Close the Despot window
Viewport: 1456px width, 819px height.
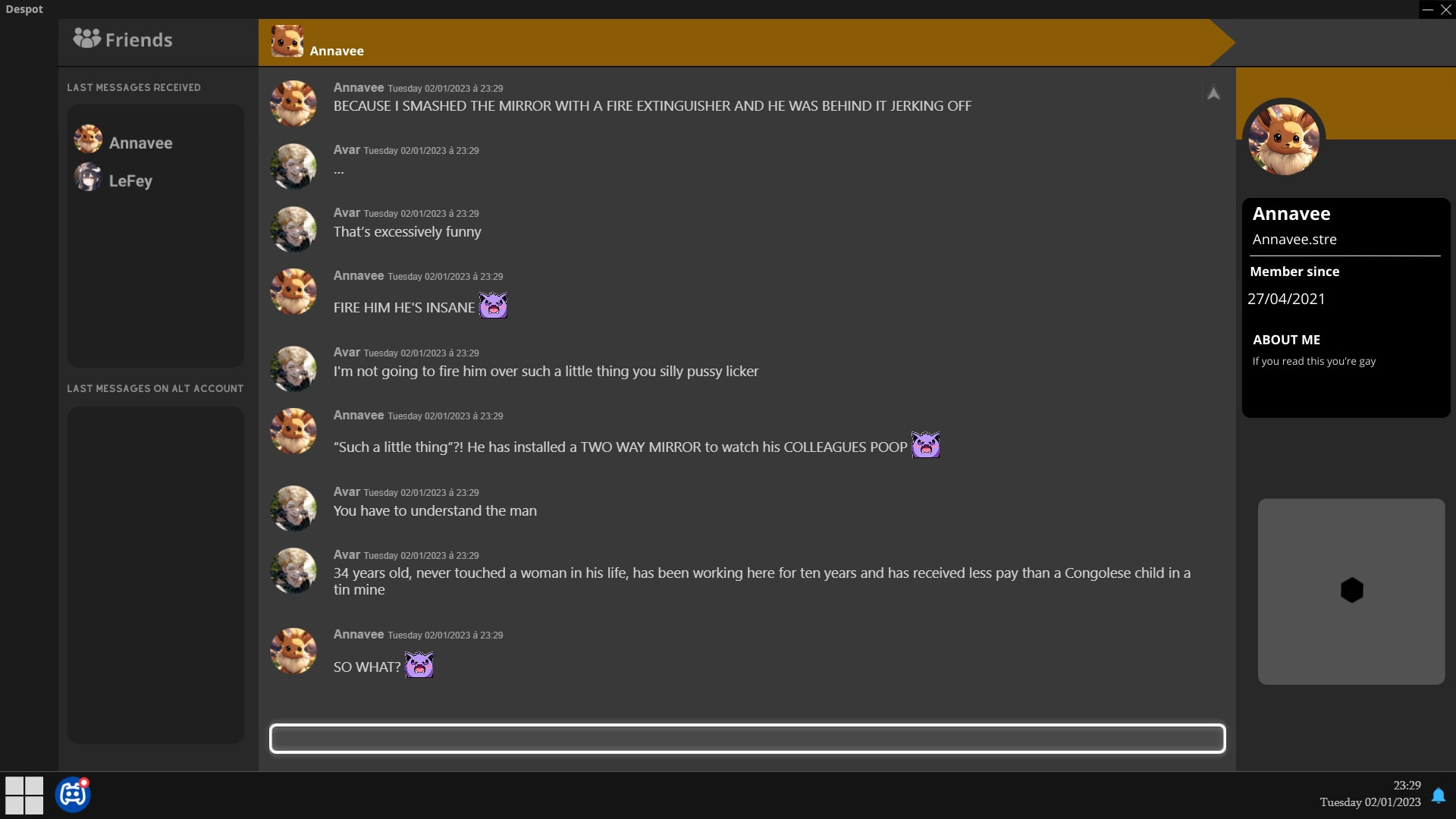point(1446,10)
